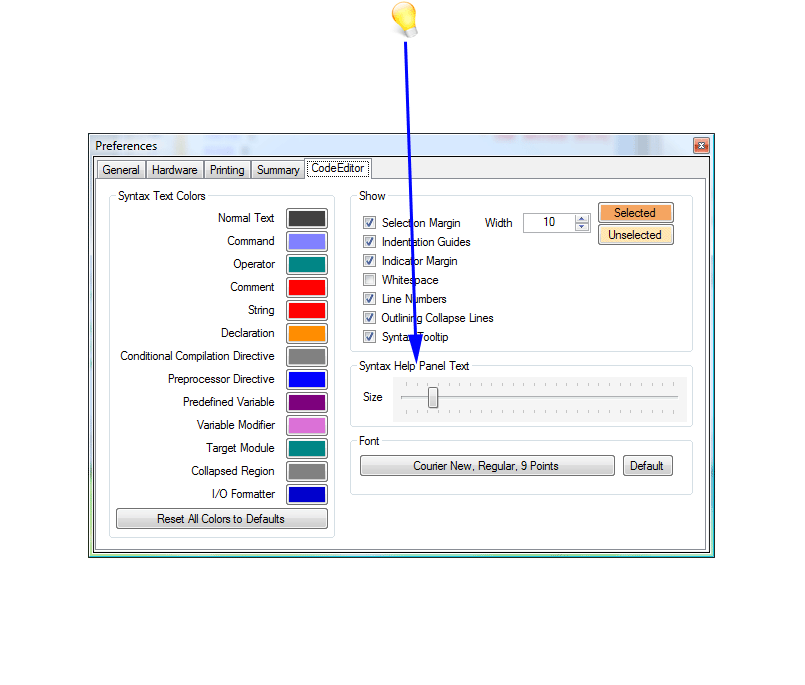Toggle the Syntax Tooltip setting

(369, 336)
